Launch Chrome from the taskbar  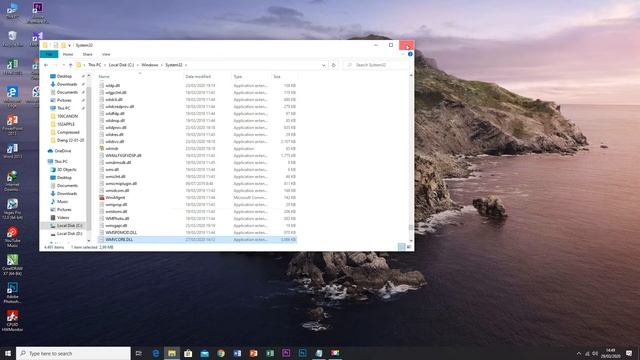tap(221, 353)
